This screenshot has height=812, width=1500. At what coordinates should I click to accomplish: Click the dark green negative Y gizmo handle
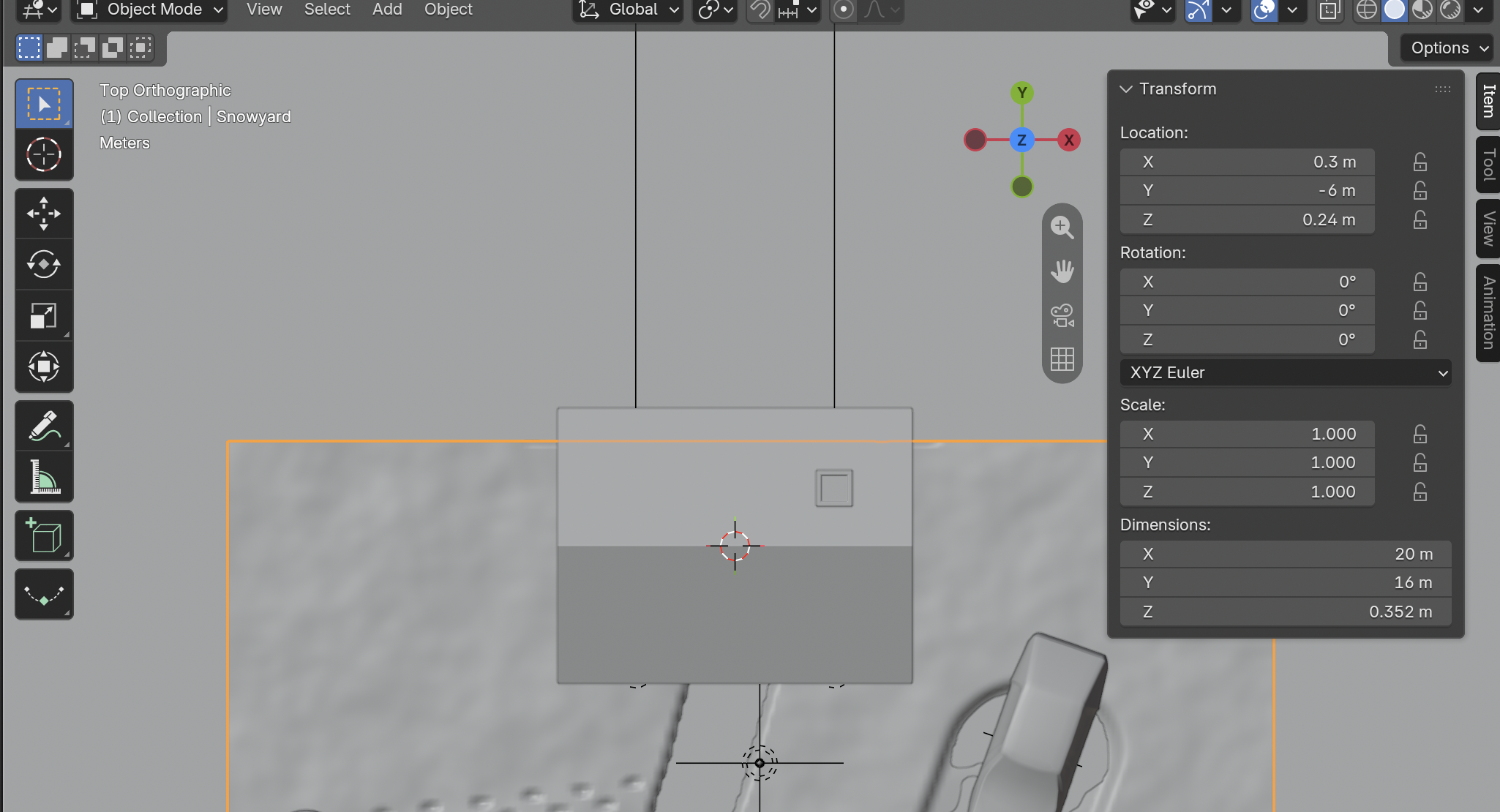(x=1022, y=187)
